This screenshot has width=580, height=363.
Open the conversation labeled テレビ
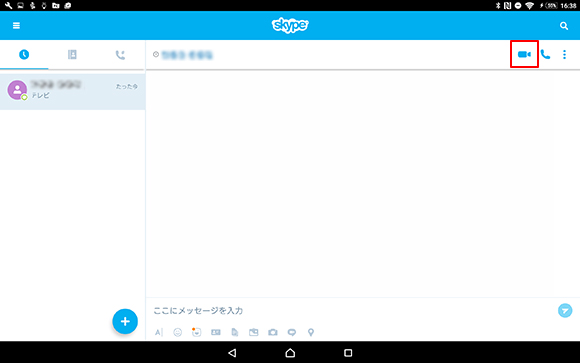(72, 91)
